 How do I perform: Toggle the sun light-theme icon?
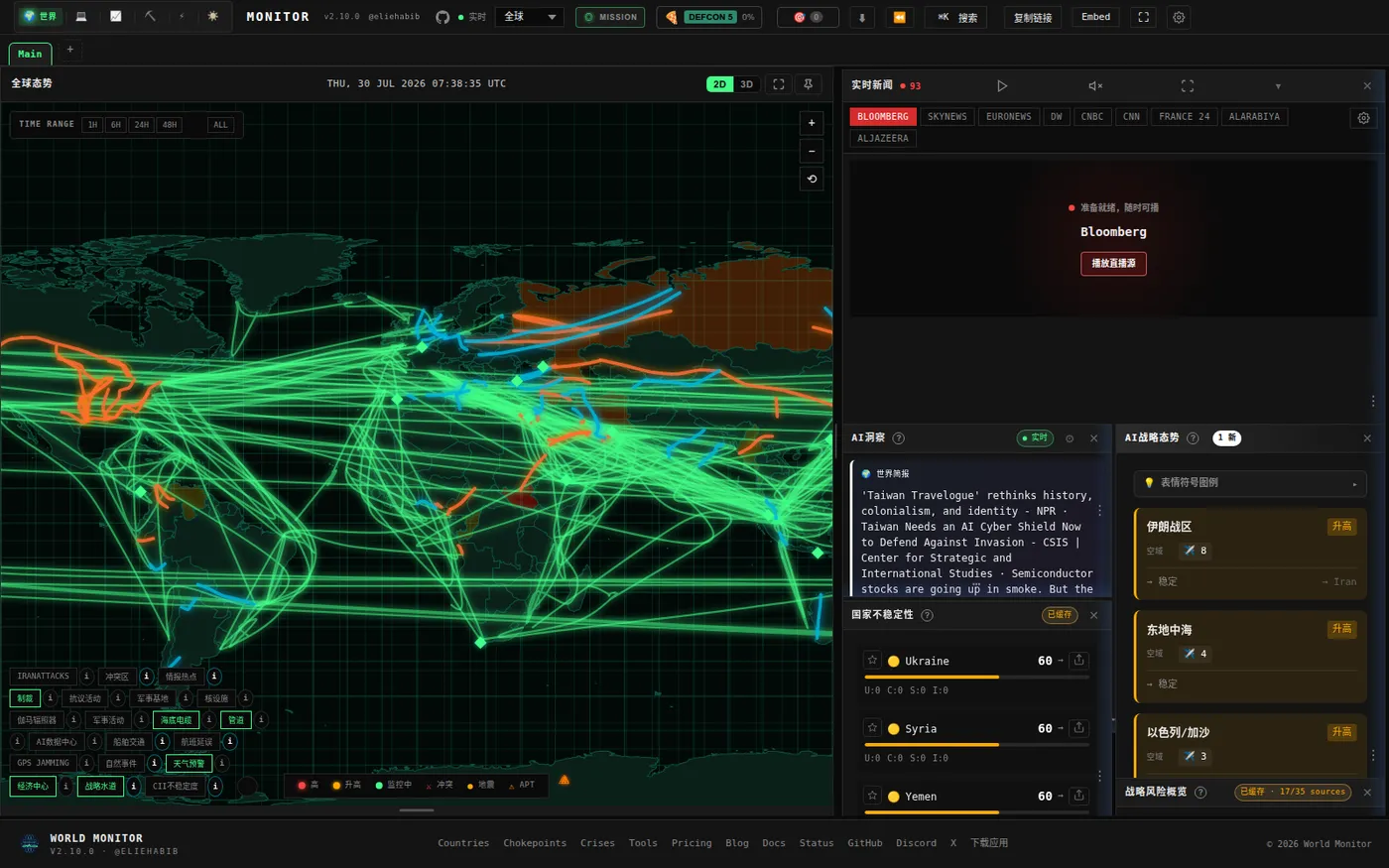tap(212, 17)
